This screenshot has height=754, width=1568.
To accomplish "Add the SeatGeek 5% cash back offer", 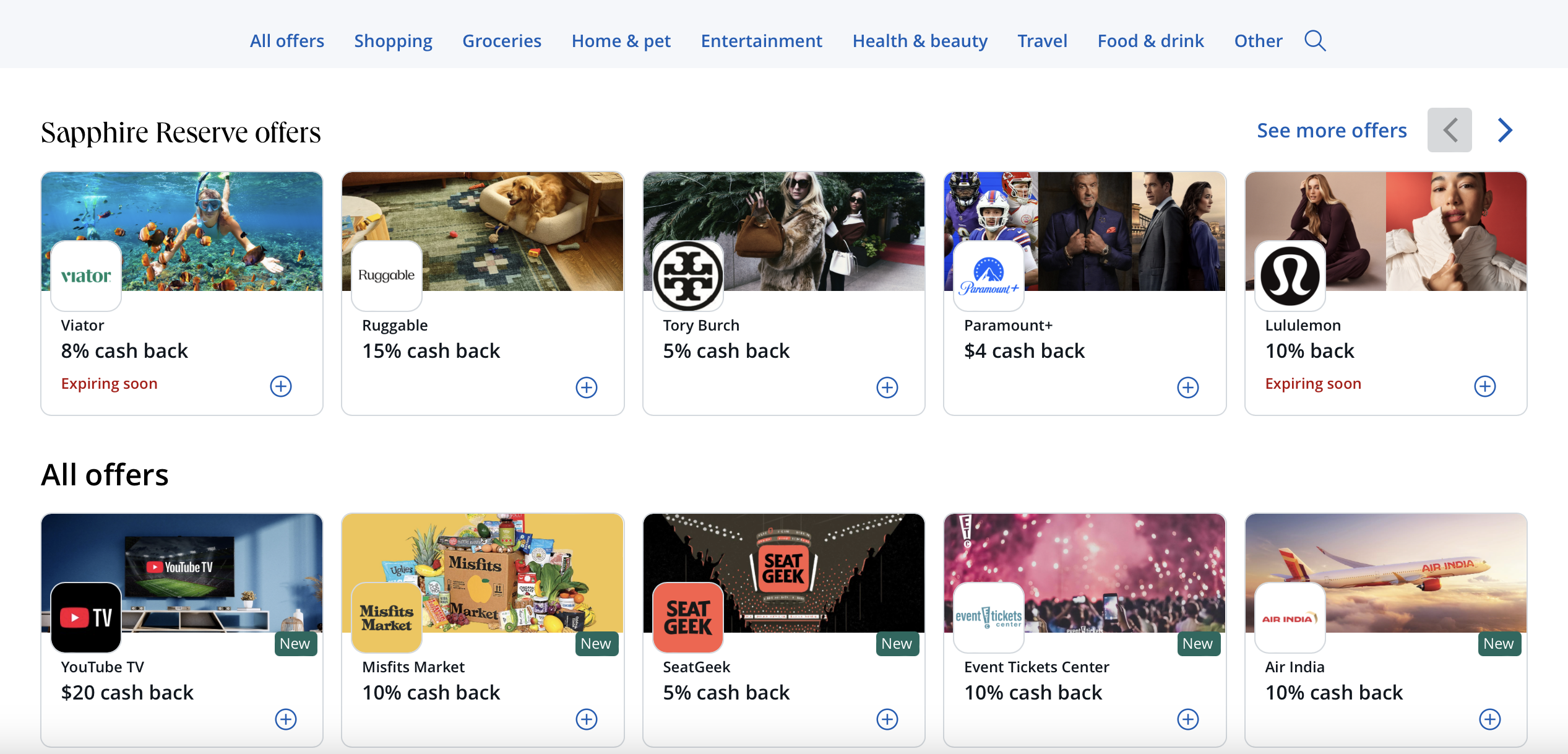I will click(x=887, y=719).
